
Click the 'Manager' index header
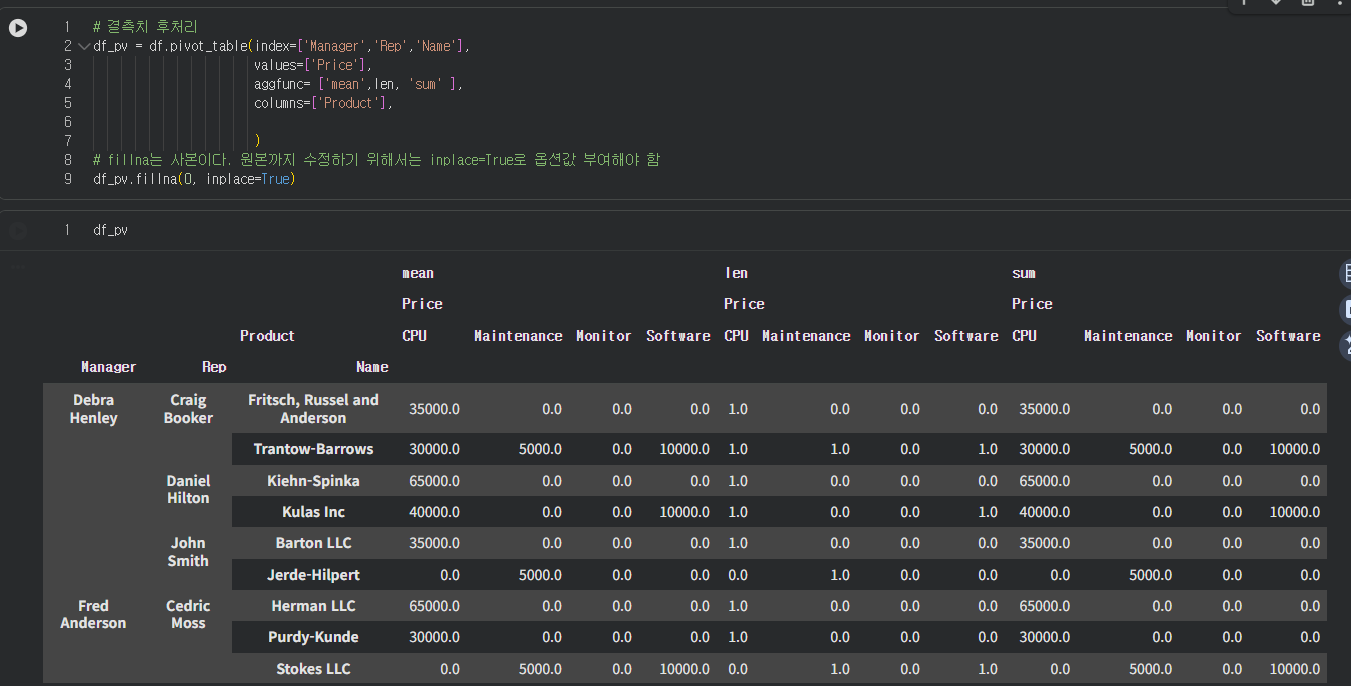[108, 367]
